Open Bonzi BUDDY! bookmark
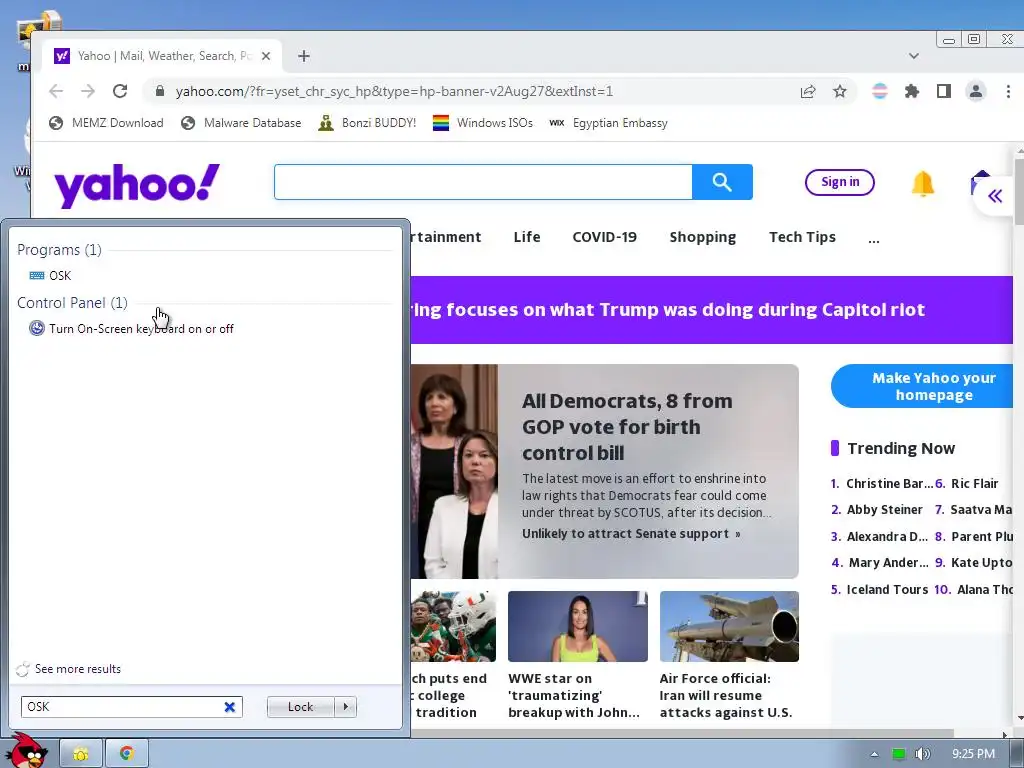The height and width of the screenshot is (768, 1024). [367, 123]
